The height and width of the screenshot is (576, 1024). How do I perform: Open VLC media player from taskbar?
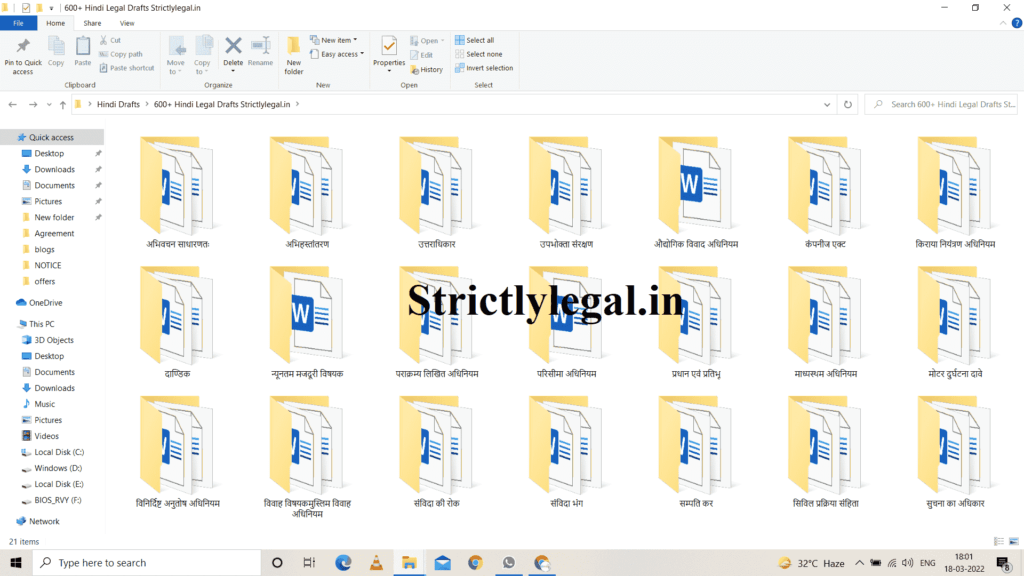tap(375, 563)
